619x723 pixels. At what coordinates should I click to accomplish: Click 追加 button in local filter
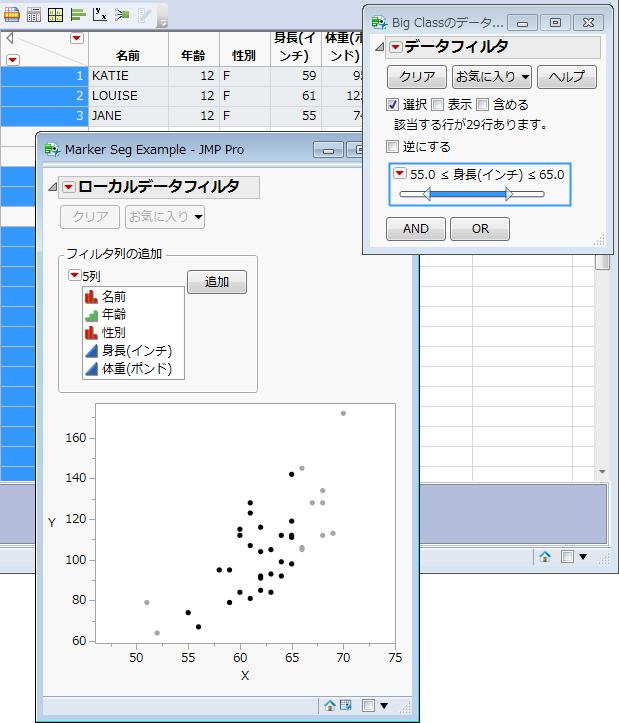click(217, 282)
